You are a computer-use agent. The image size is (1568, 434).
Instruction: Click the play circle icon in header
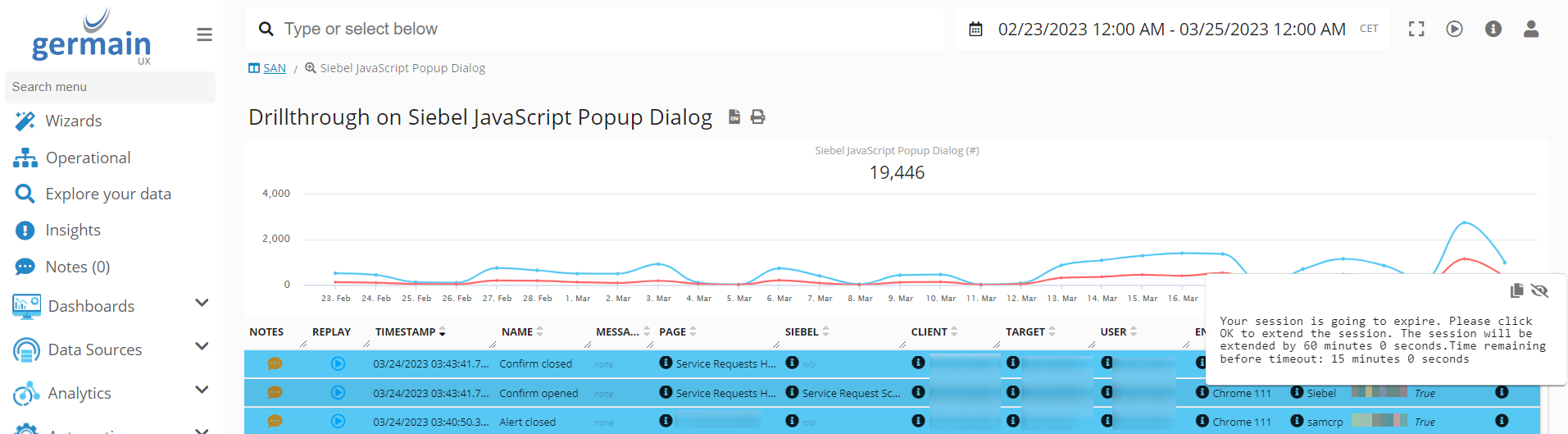(1455, 30)
